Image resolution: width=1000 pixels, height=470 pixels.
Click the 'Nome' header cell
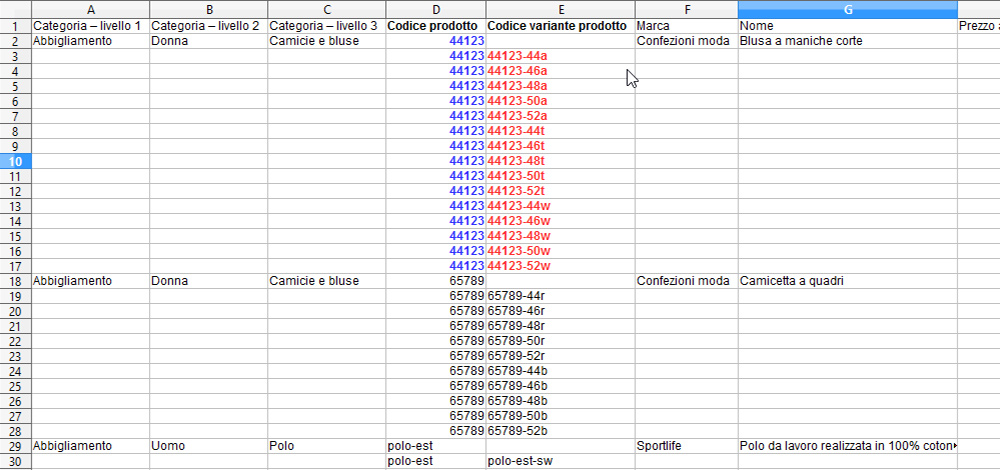tap(848, 26)
